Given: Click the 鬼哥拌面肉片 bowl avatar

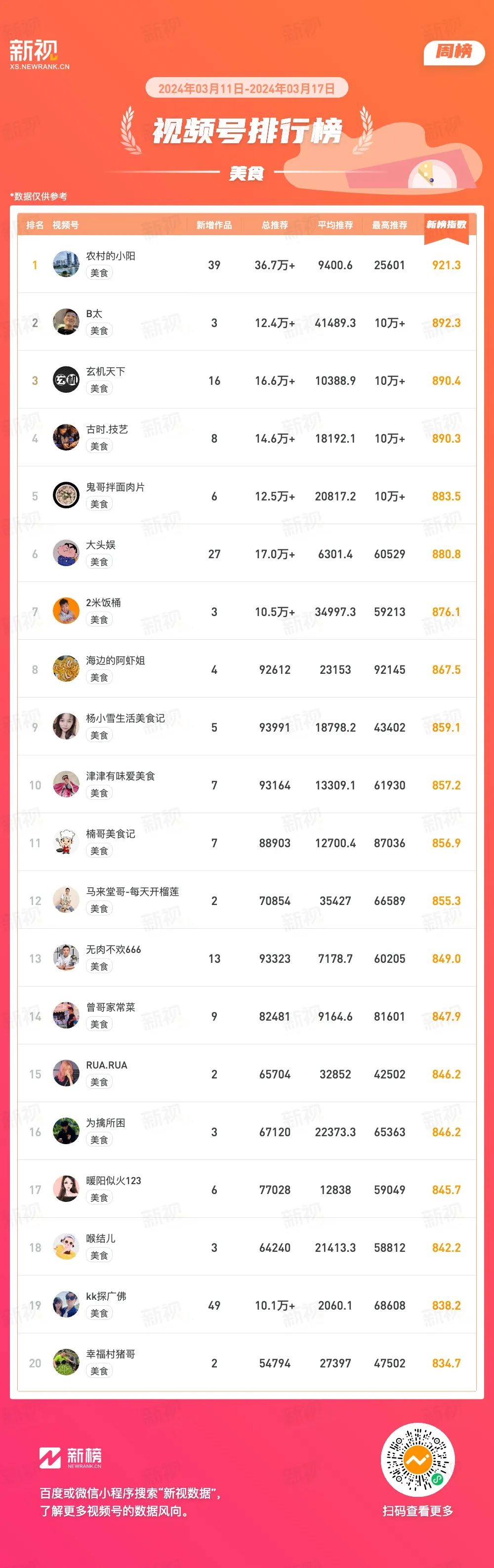Looking at the screenshot, I should (x=66, y=496).
